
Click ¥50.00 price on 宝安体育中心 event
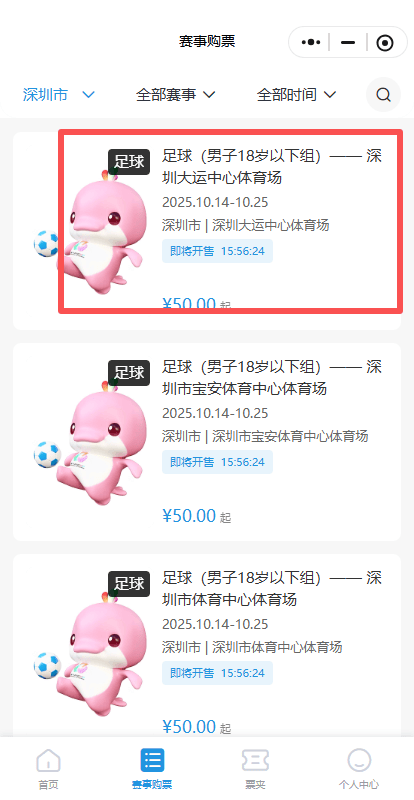pos(189,516)
